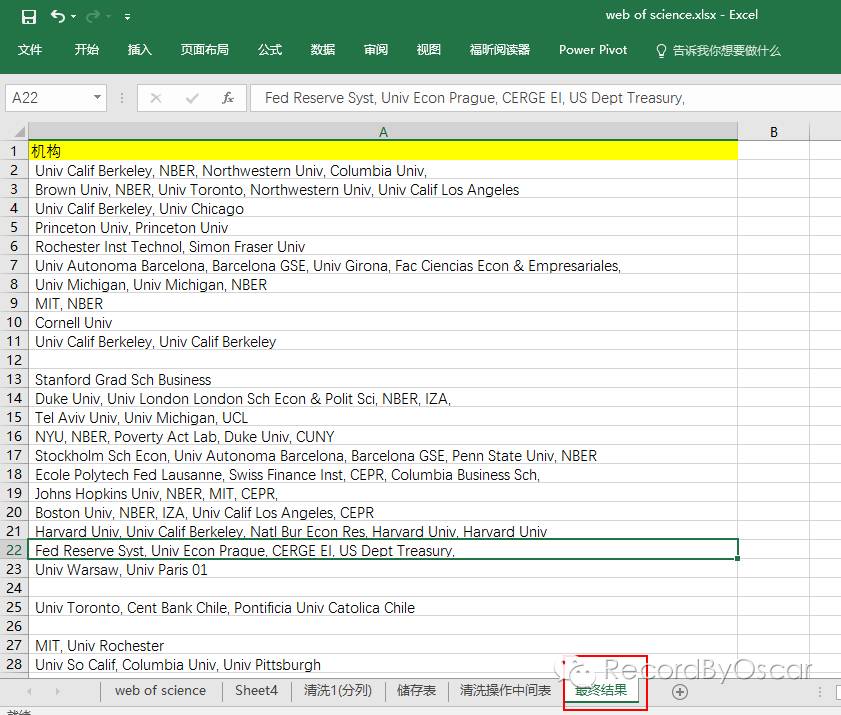Switch to the 最终结果 sheet tab
This screenshot has height=715, width=841.
[x=601, y=690]
